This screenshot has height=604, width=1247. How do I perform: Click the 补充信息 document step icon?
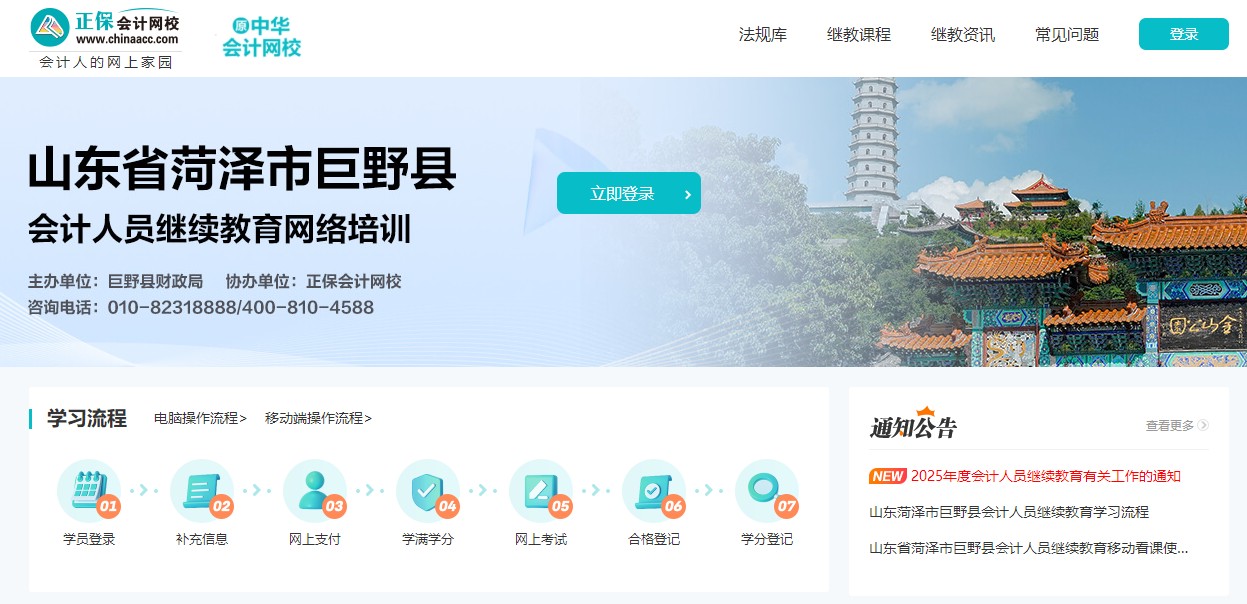pos(202,491)
